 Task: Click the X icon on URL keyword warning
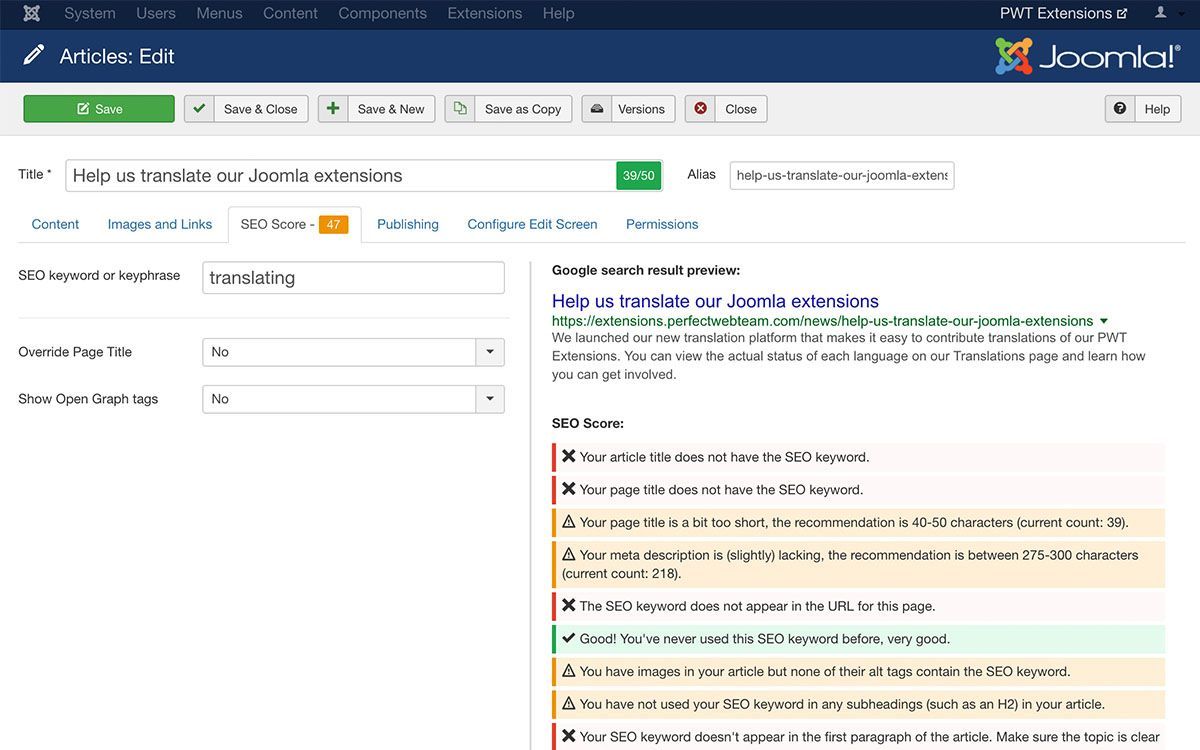(568, 606)
